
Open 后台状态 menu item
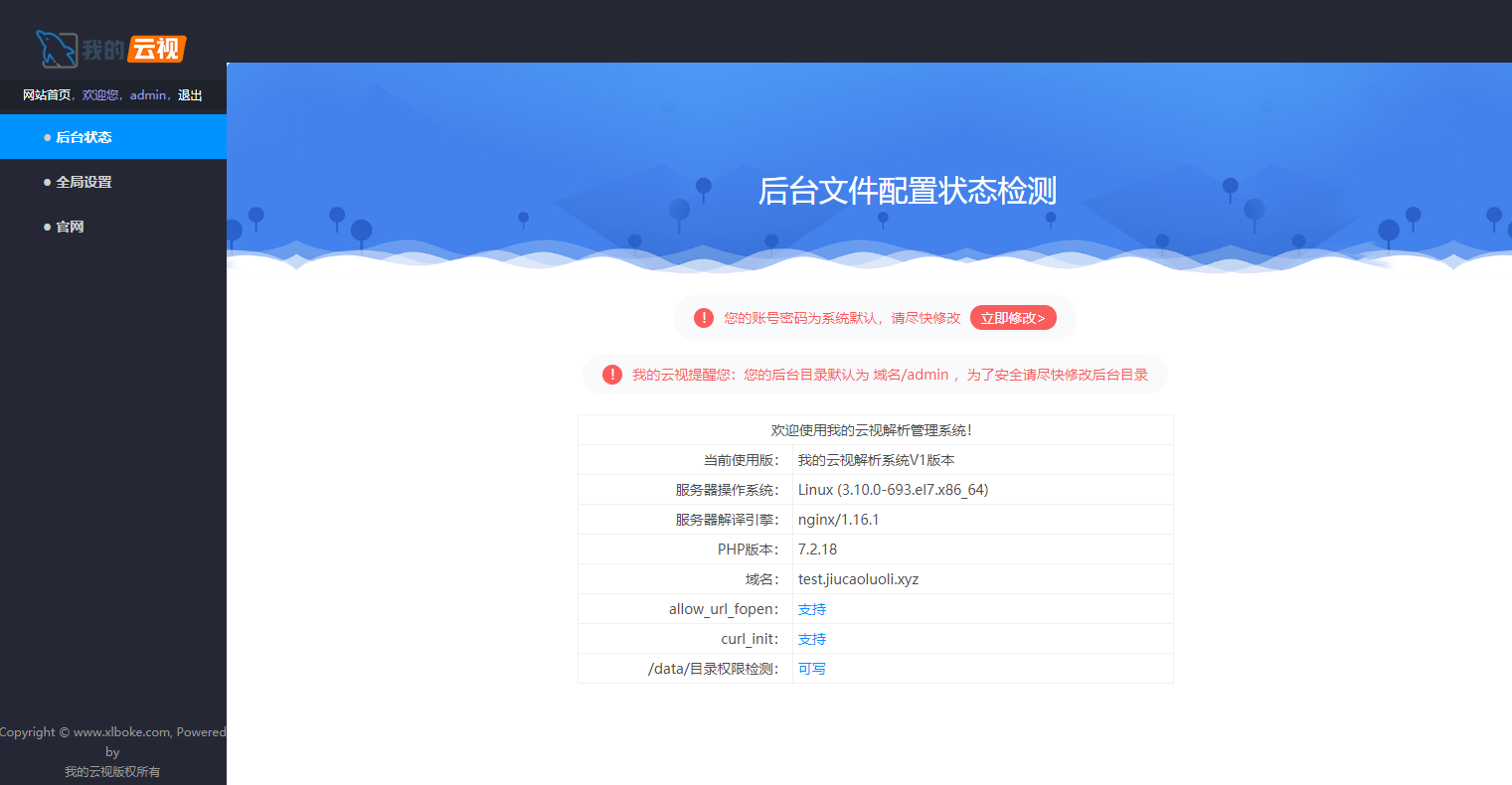pos(113,137)
